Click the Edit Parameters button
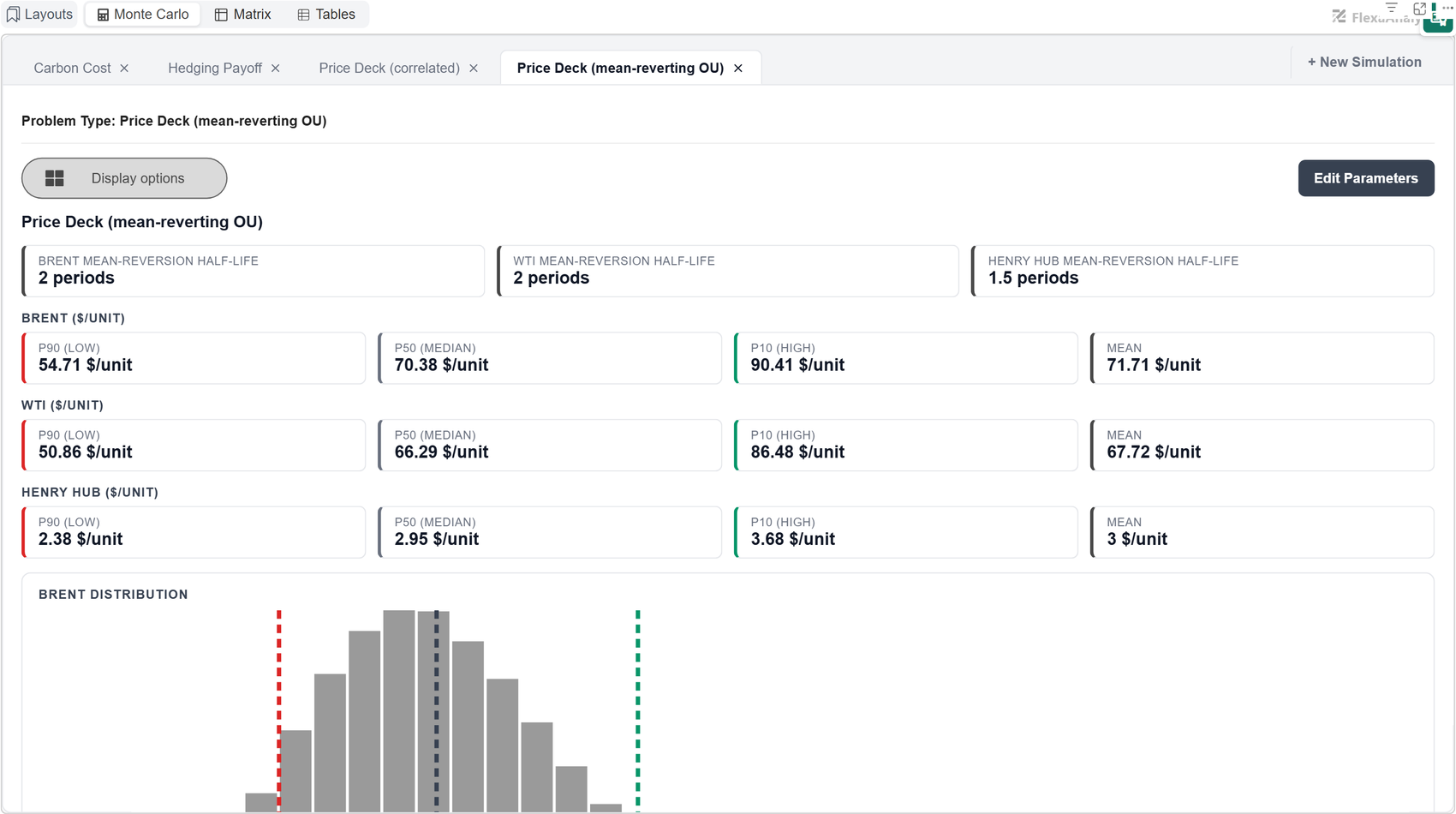1456x814 pixels. [x=1366, y=178]
